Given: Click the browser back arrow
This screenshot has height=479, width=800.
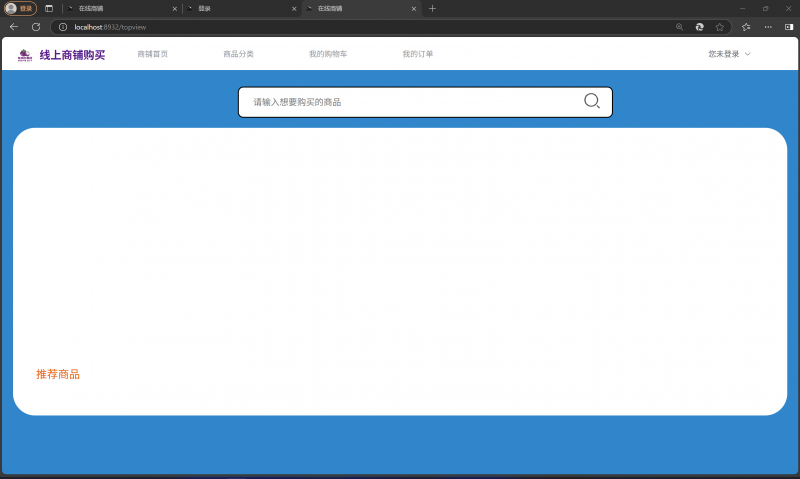Looking at the screenshot, I should tap(14, 27).
